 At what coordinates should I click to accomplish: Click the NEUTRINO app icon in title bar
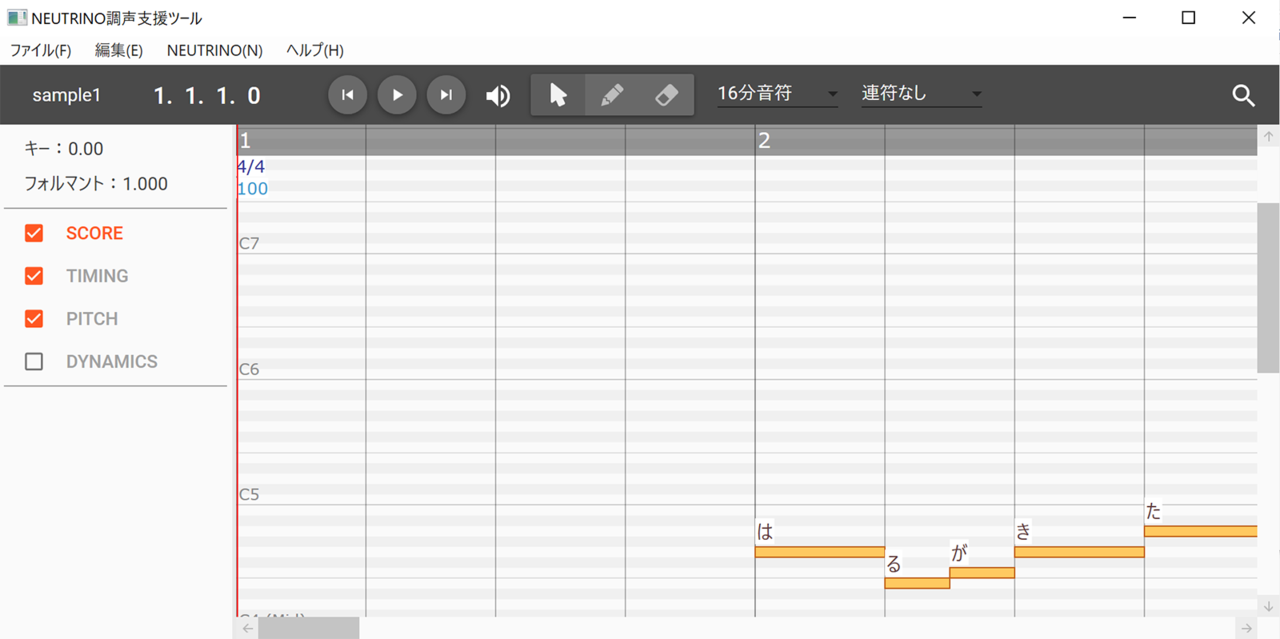tap(16, 17)
